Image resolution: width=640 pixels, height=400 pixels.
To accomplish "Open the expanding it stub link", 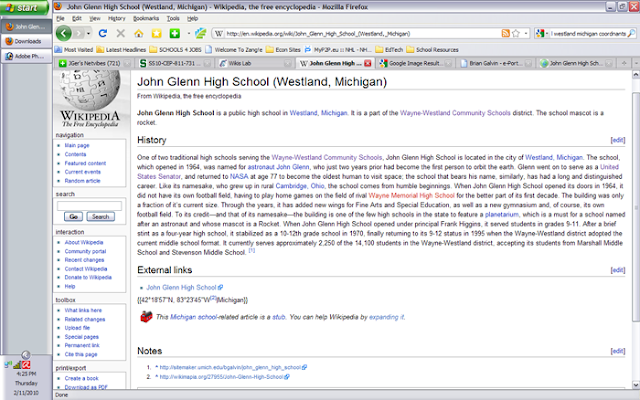I will (x=386, y=317).
